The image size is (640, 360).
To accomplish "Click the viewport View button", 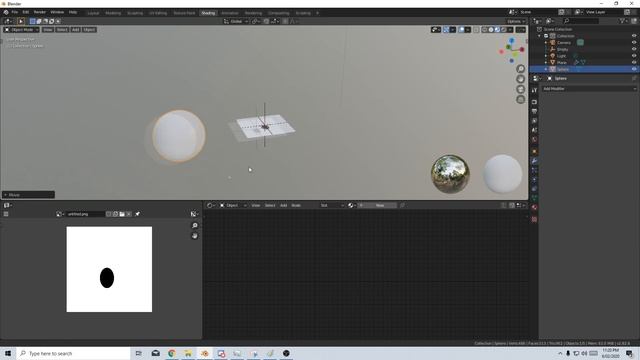I will click(48, 30).
